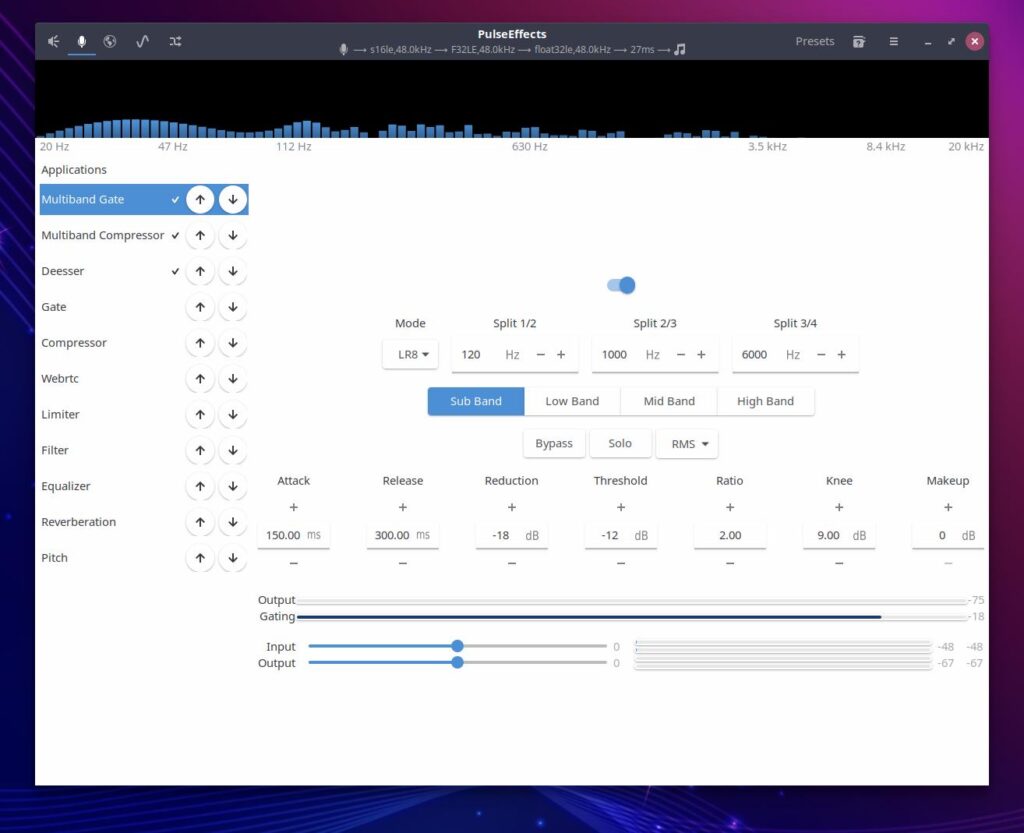The image size is (1024, 833).
Task: Toggle Bypass for the Sub Band
Action: (x=554, y=444)
